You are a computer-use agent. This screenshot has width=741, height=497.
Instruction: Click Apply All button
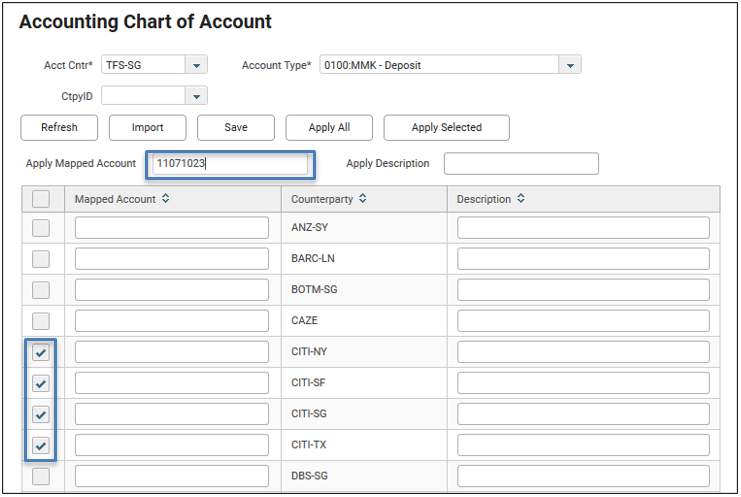pos(329,128)
